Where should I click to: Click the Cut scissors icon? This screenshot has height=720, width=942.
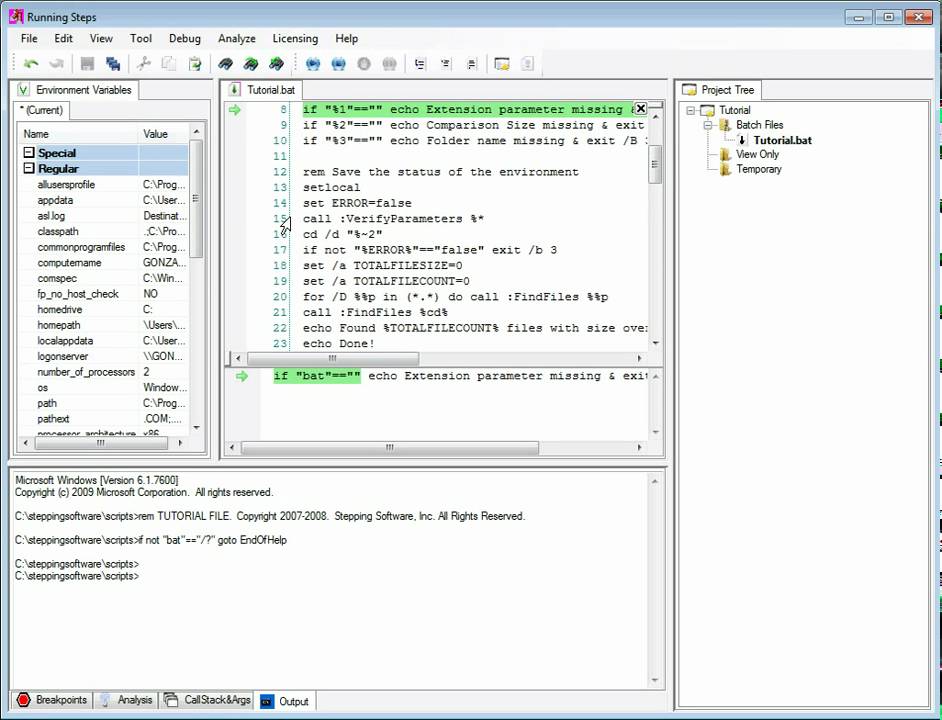[144, 64]
